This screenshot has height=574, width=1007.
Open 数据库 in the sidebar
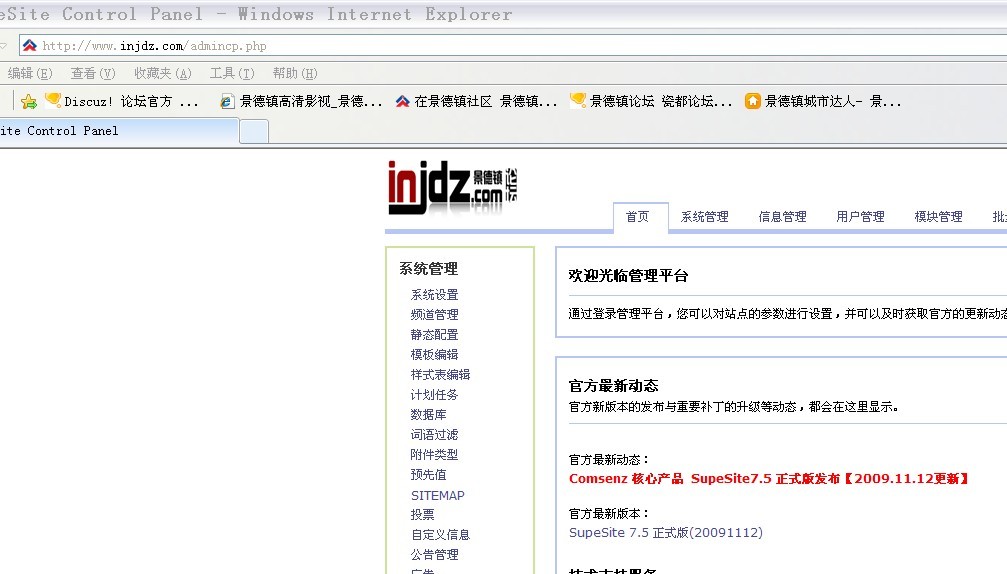point(428,415)
